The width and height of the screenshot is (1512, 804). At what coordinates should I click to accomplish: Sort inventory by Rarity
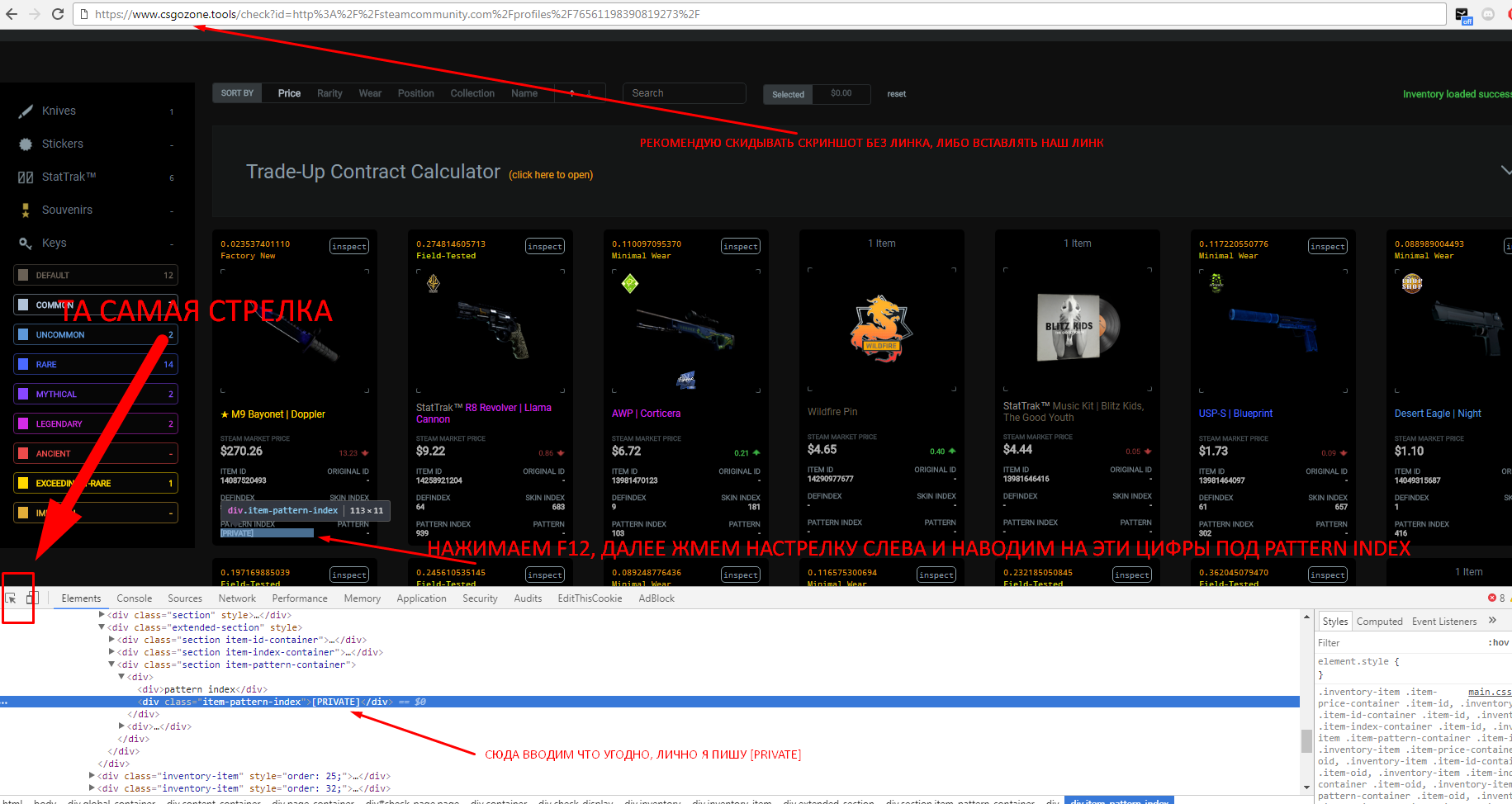[329, 93]
